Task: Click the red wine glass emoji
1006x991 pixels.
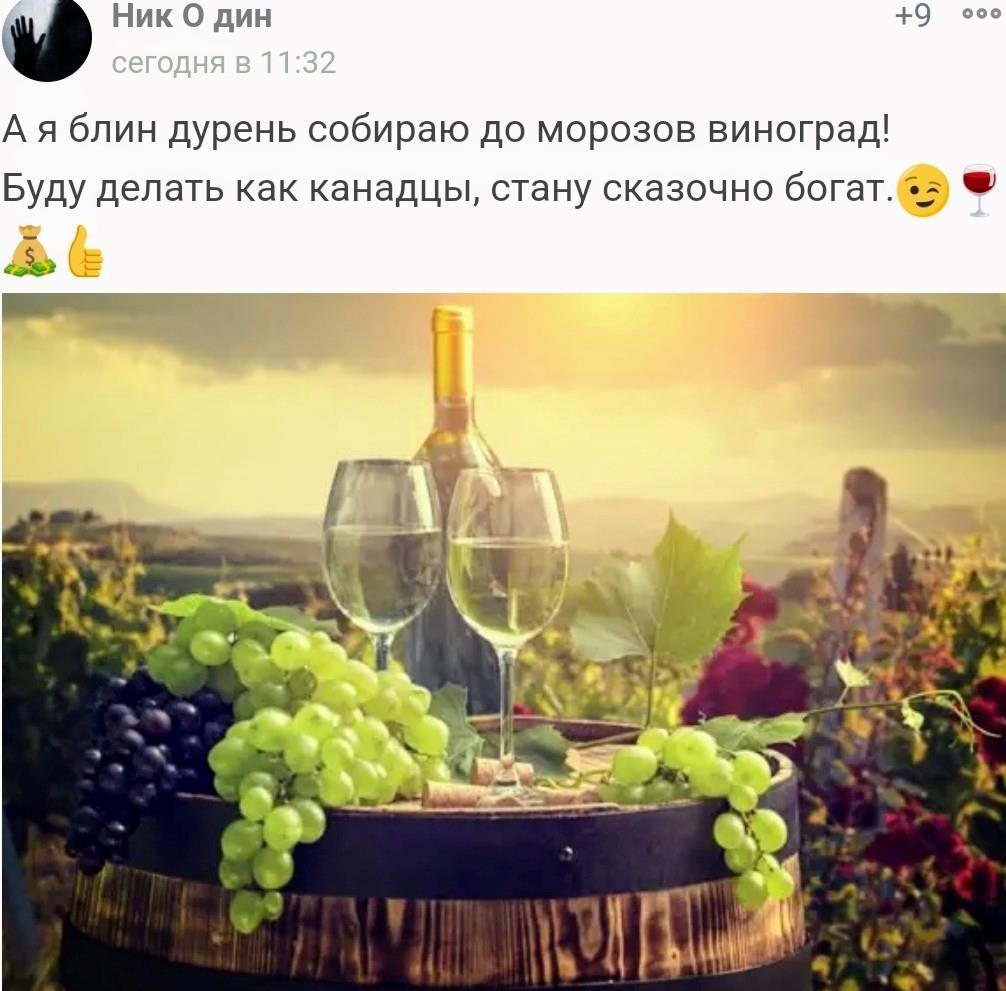Action: 979,190
